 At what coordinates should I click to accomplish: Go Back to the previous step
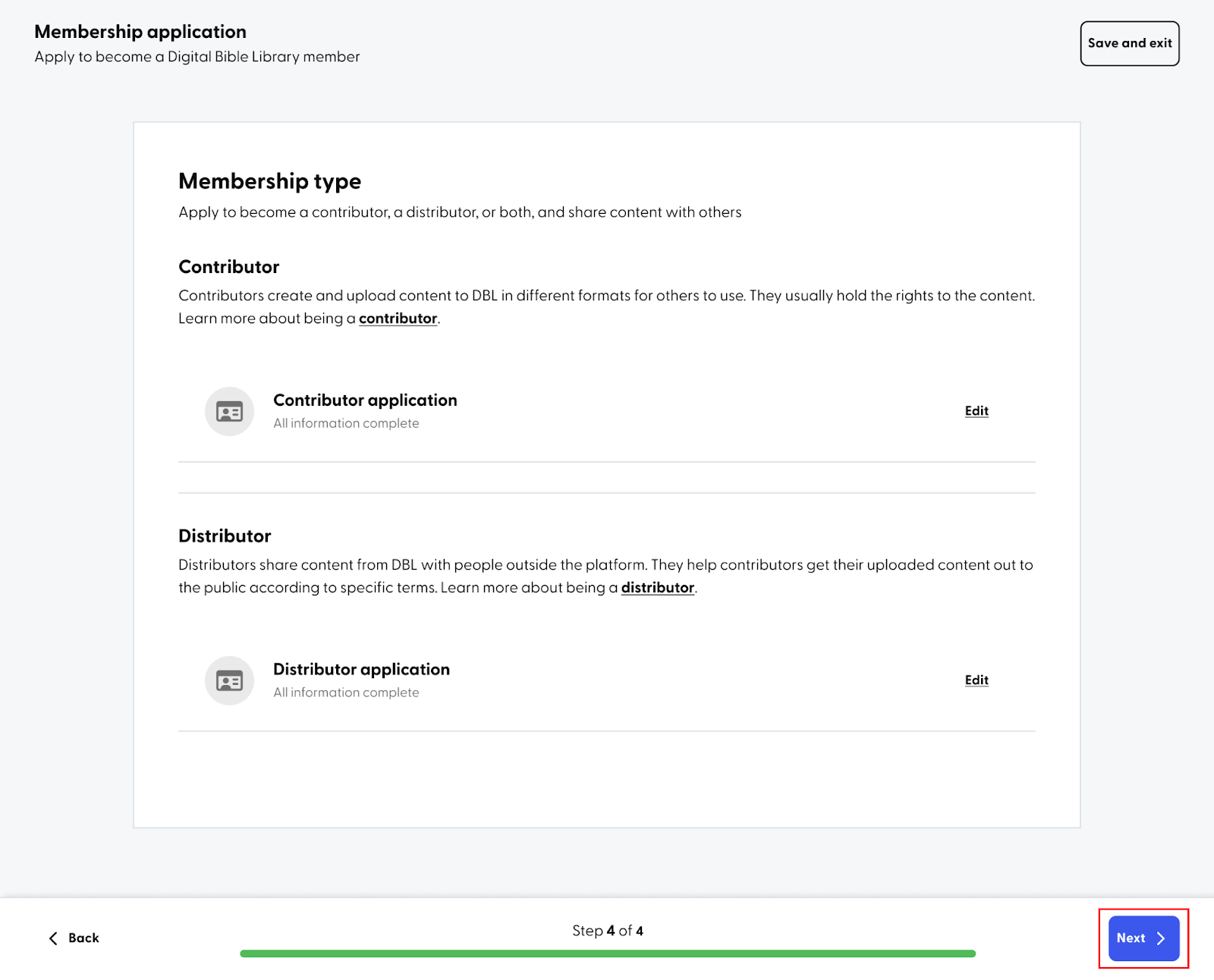pos(74,938)
